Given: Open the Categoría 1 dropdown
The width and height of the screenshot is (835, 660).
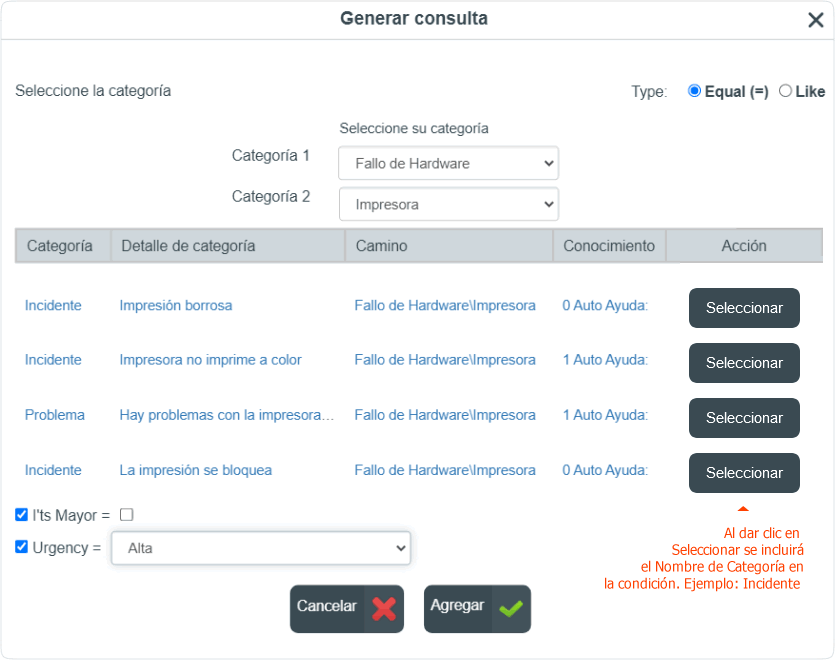Looking at the screenshot, I should pos(448,163).
